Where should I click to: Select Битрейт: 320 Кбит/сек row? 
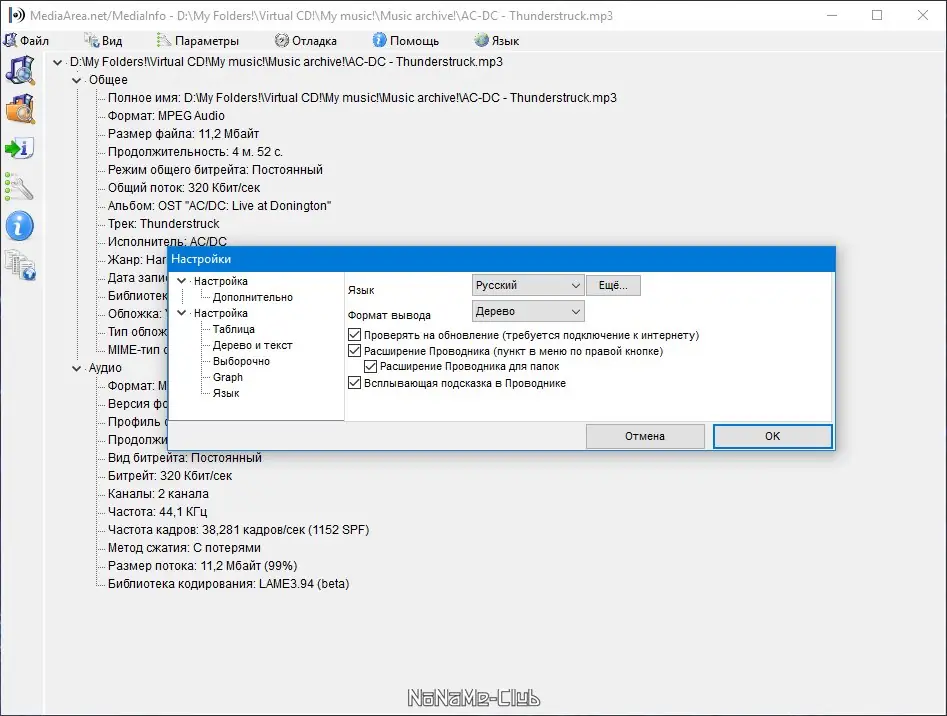click(x=170, y=476)
